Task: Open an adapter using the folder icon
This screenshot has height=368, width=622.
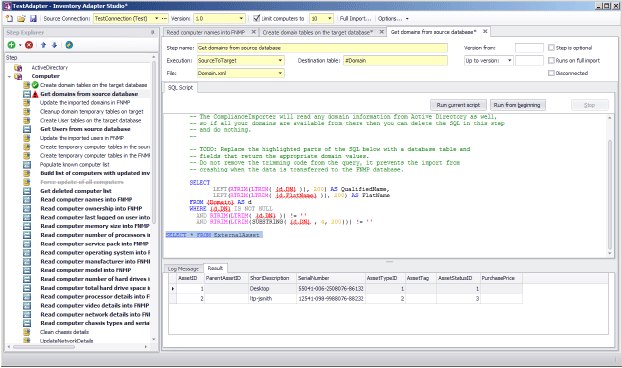Action: (x=21, y=19)
